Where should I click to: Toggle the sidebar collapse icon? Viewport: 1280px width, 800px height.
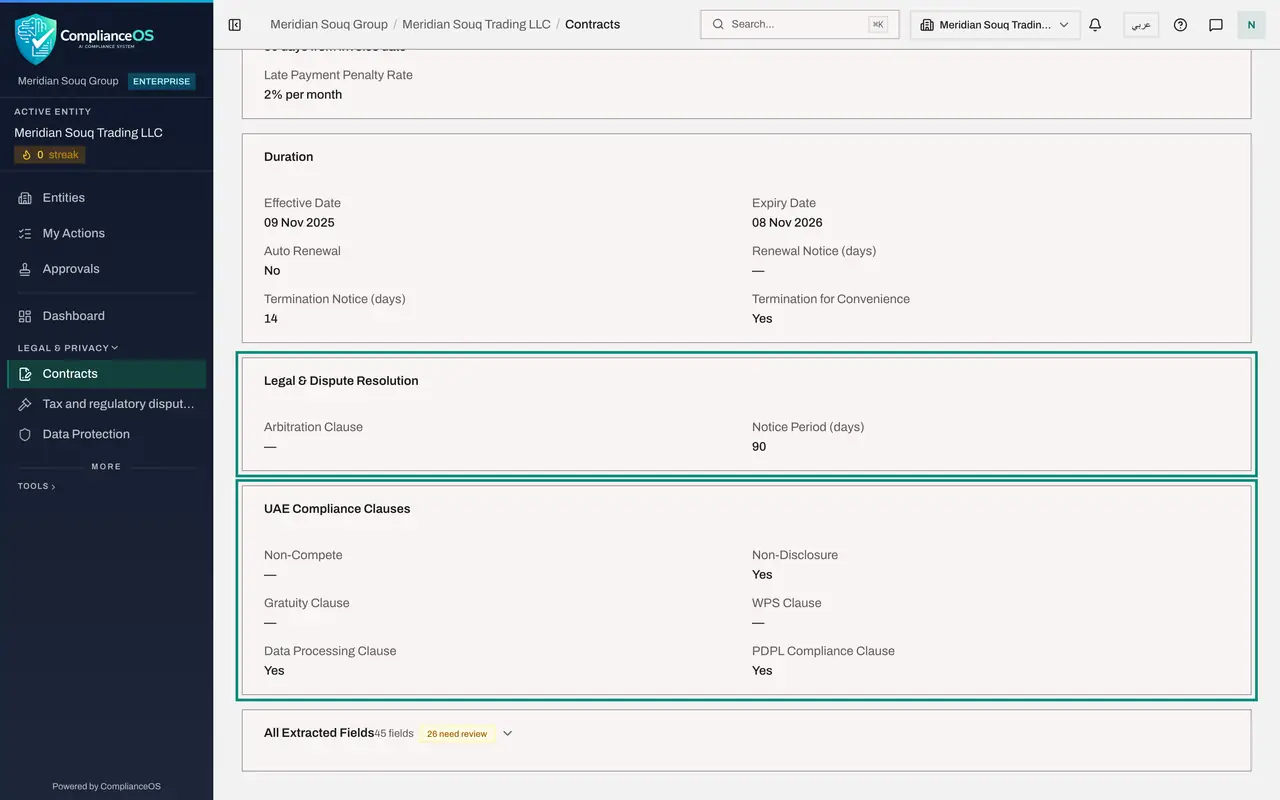[x=235, y=24]
